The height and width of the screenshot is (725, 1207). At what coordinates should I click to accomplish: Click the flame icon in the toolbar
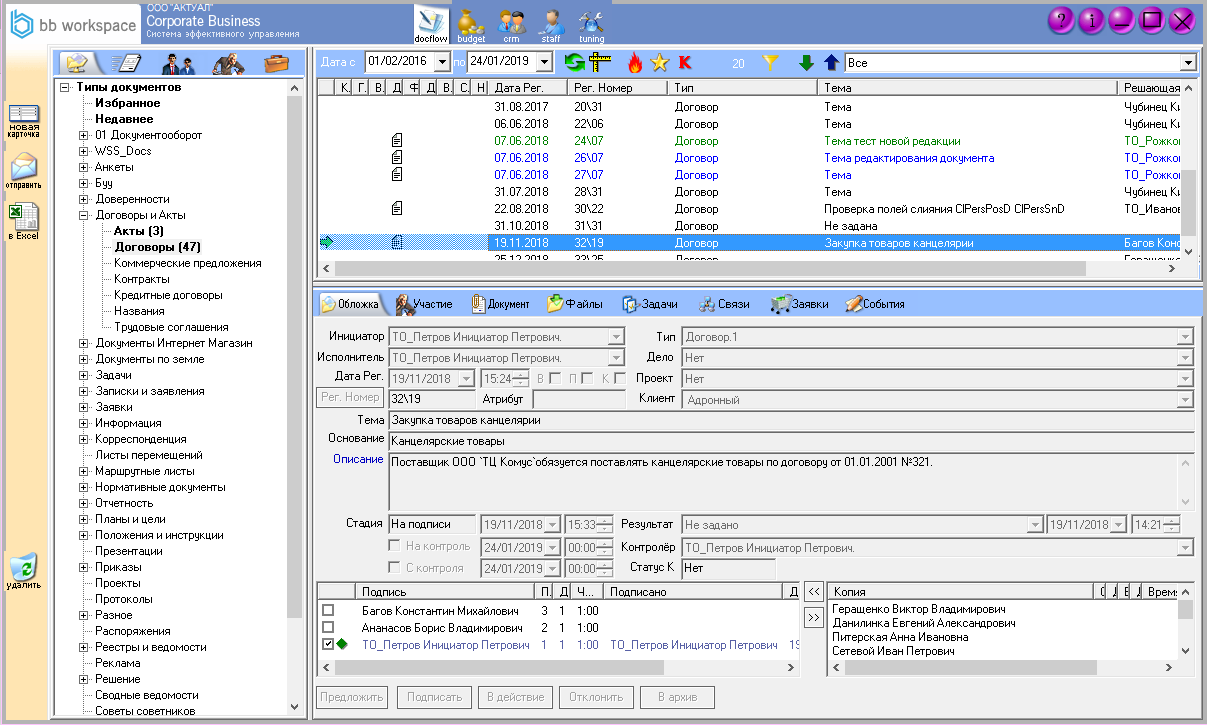coord(634,63)
